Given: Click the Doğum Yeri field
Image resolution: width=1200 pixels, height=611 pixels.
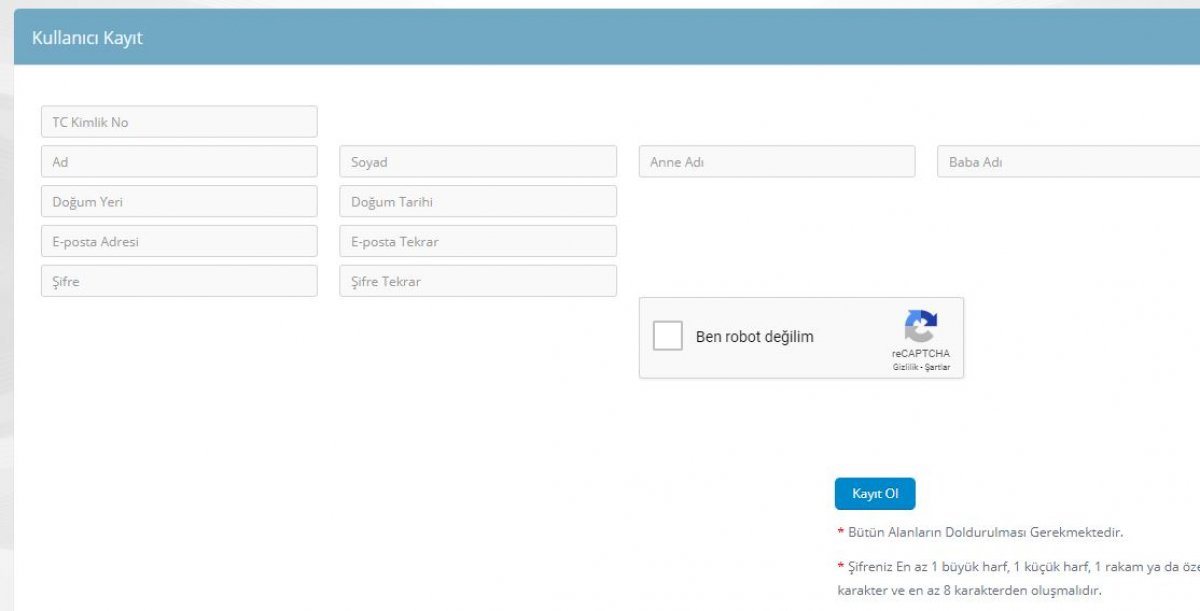Looking at the screenshot, I should coord(179,202).
